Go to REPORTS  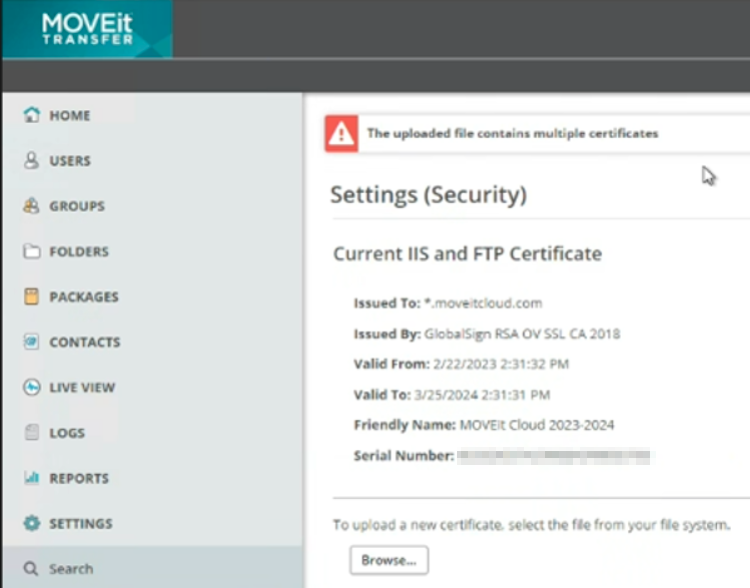point(79,478)
